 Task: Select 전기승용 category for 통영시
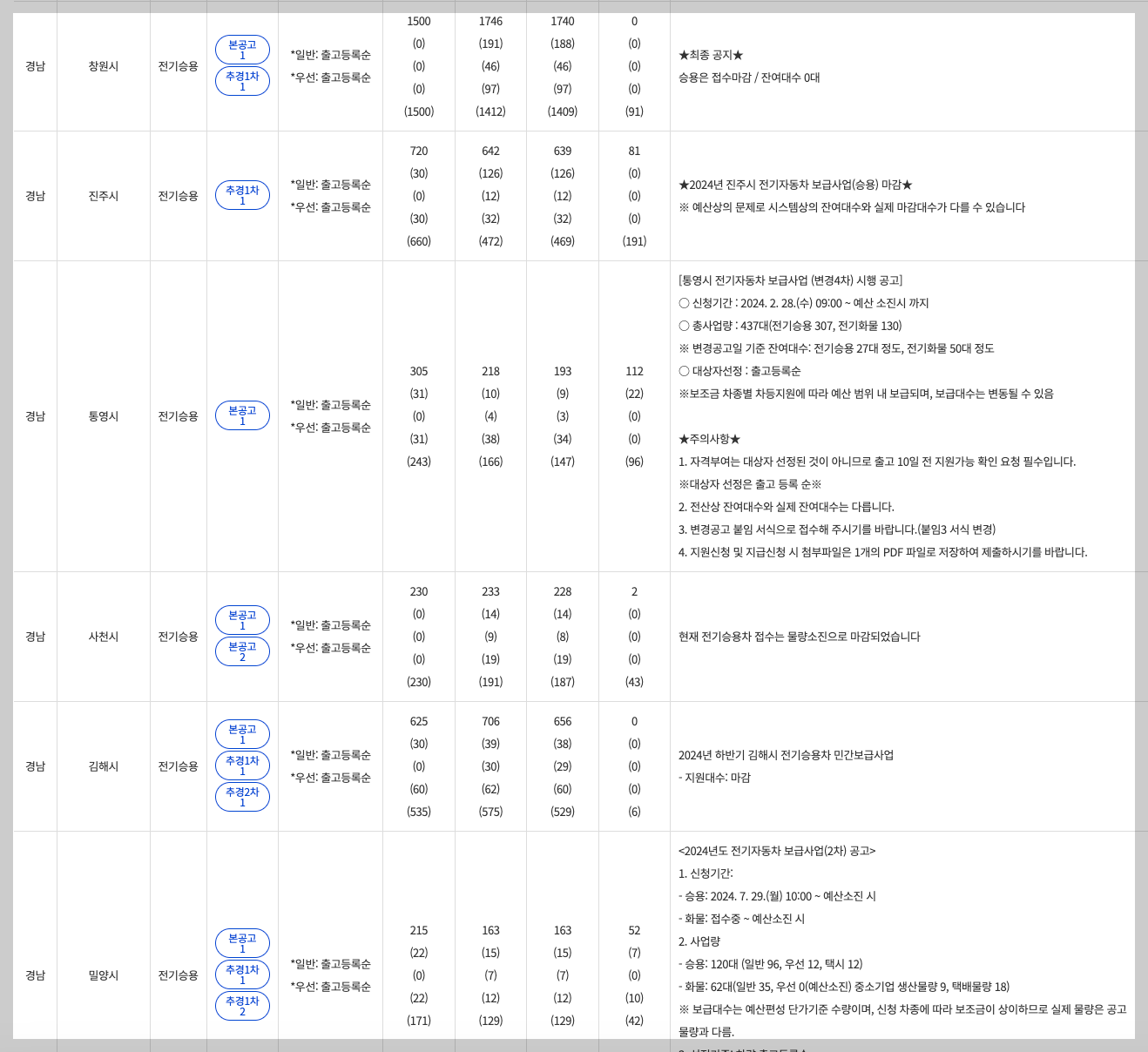[x=178, y=415]
